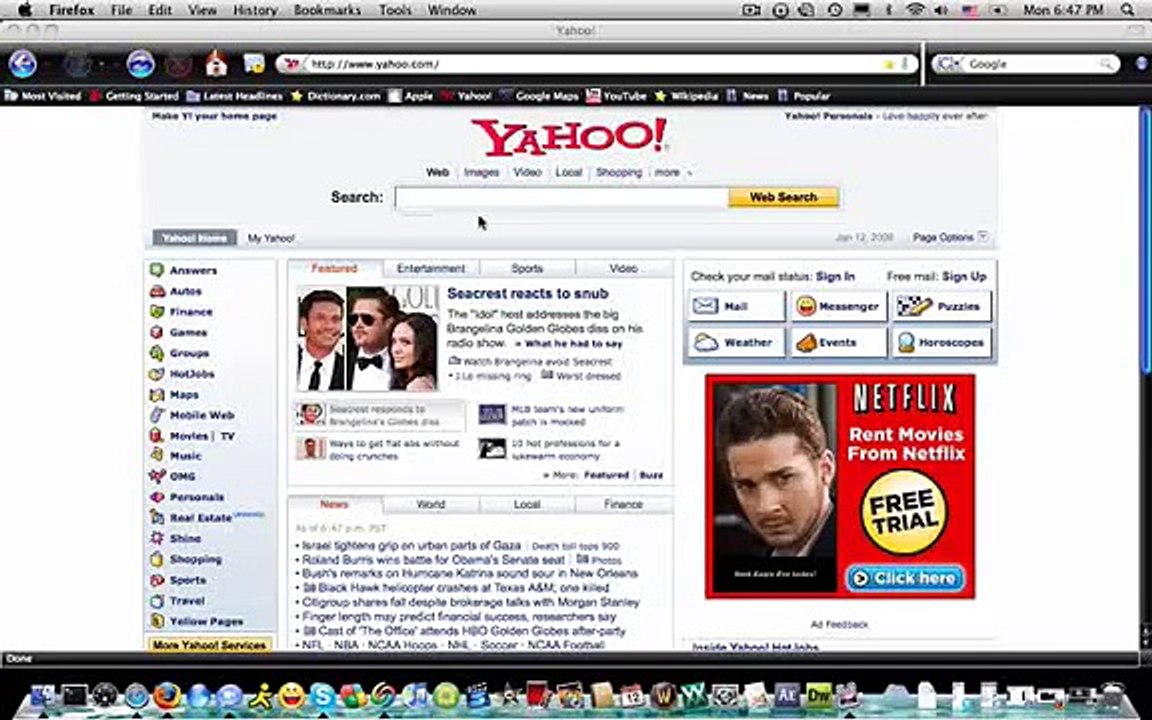Viewport: 1152px width, 720px height.
Task: Click the Wi-Fi status icon
Action: click(915, 10)
